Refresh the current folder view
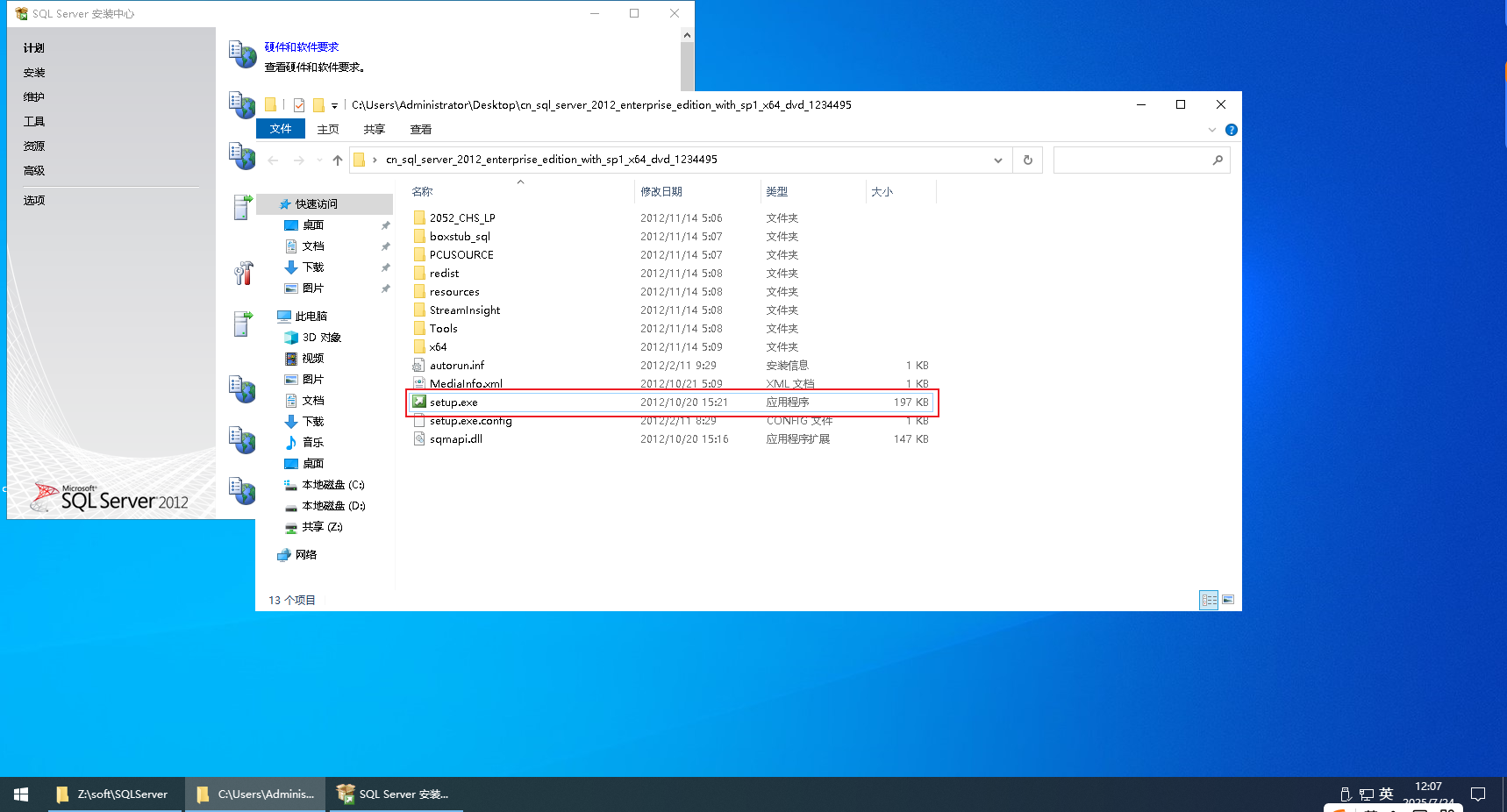 point(1028,160)
